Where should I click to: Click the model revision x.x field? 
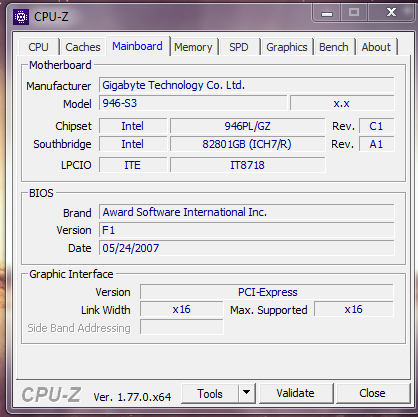[x=342, y=103]
